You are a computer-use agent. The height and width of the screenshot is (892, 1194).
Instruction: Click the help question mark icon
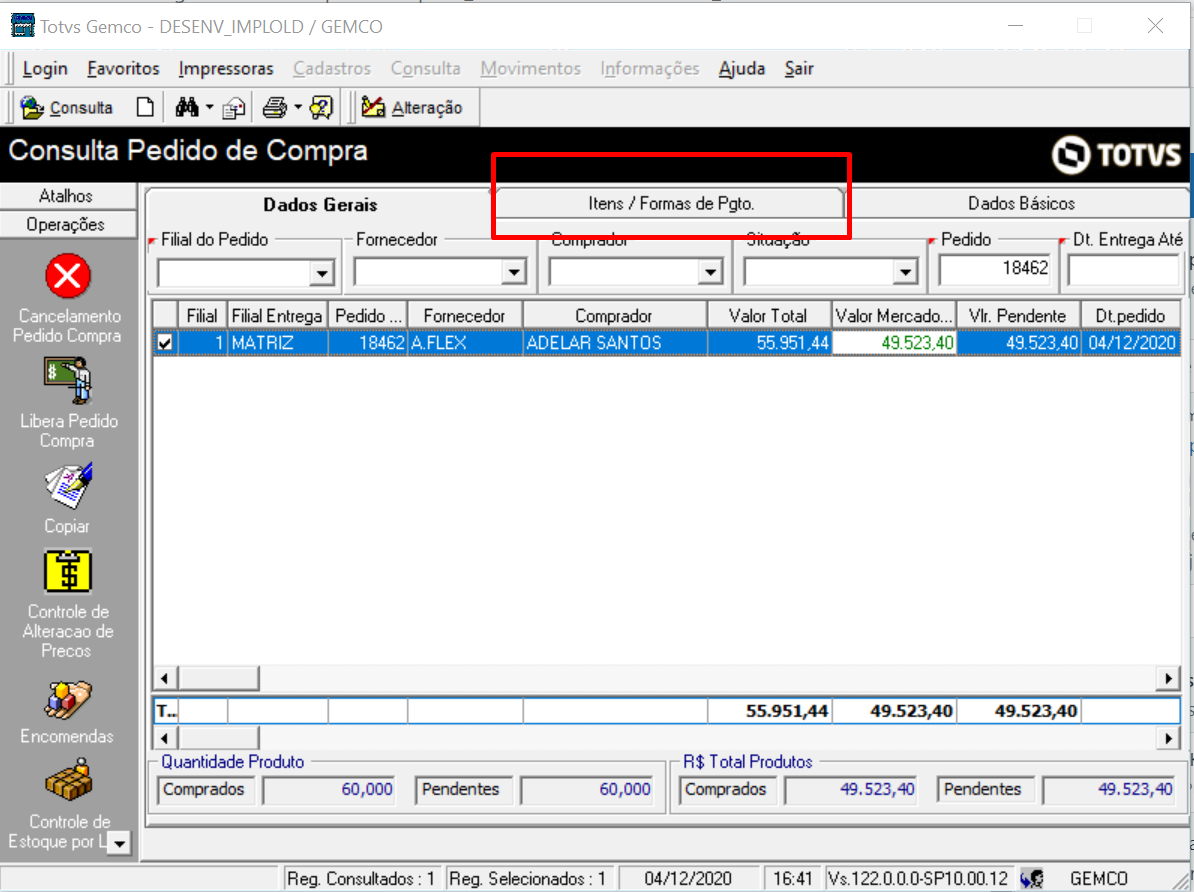(x=321, y=107)
